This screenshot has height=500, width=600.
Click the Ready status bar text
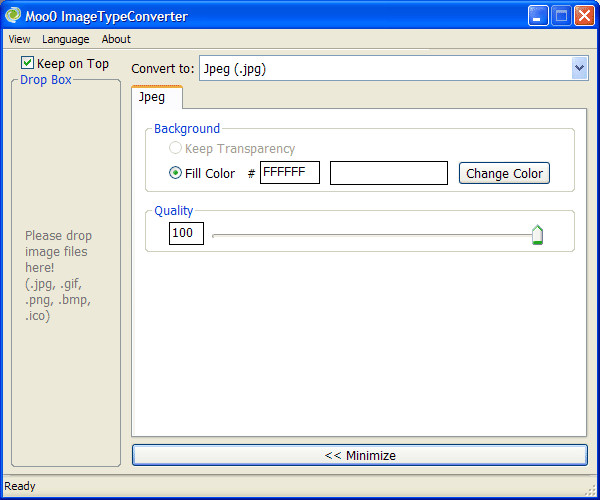tap(20, 486)
